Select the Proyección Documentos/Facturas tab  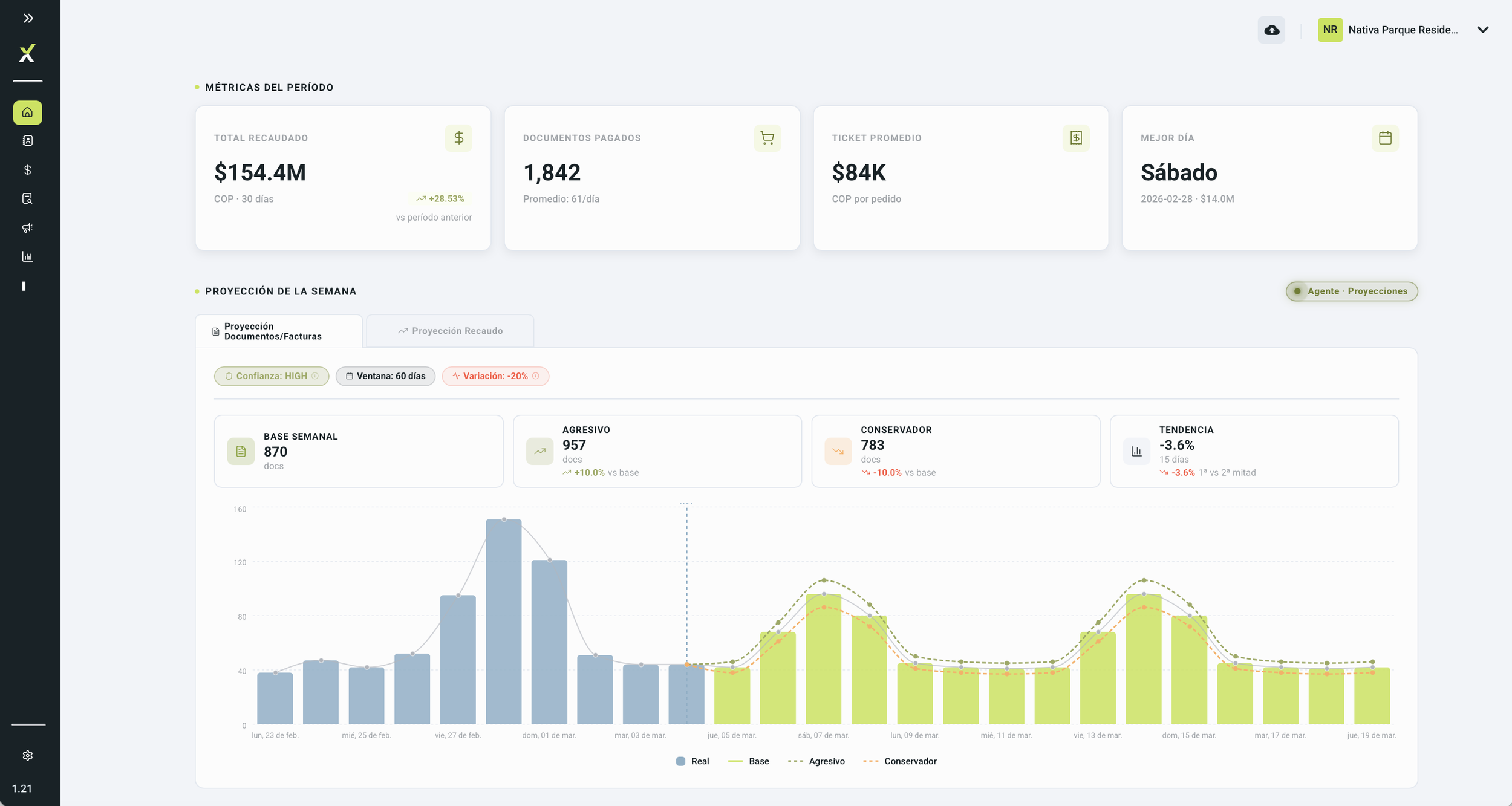point(279,331)
